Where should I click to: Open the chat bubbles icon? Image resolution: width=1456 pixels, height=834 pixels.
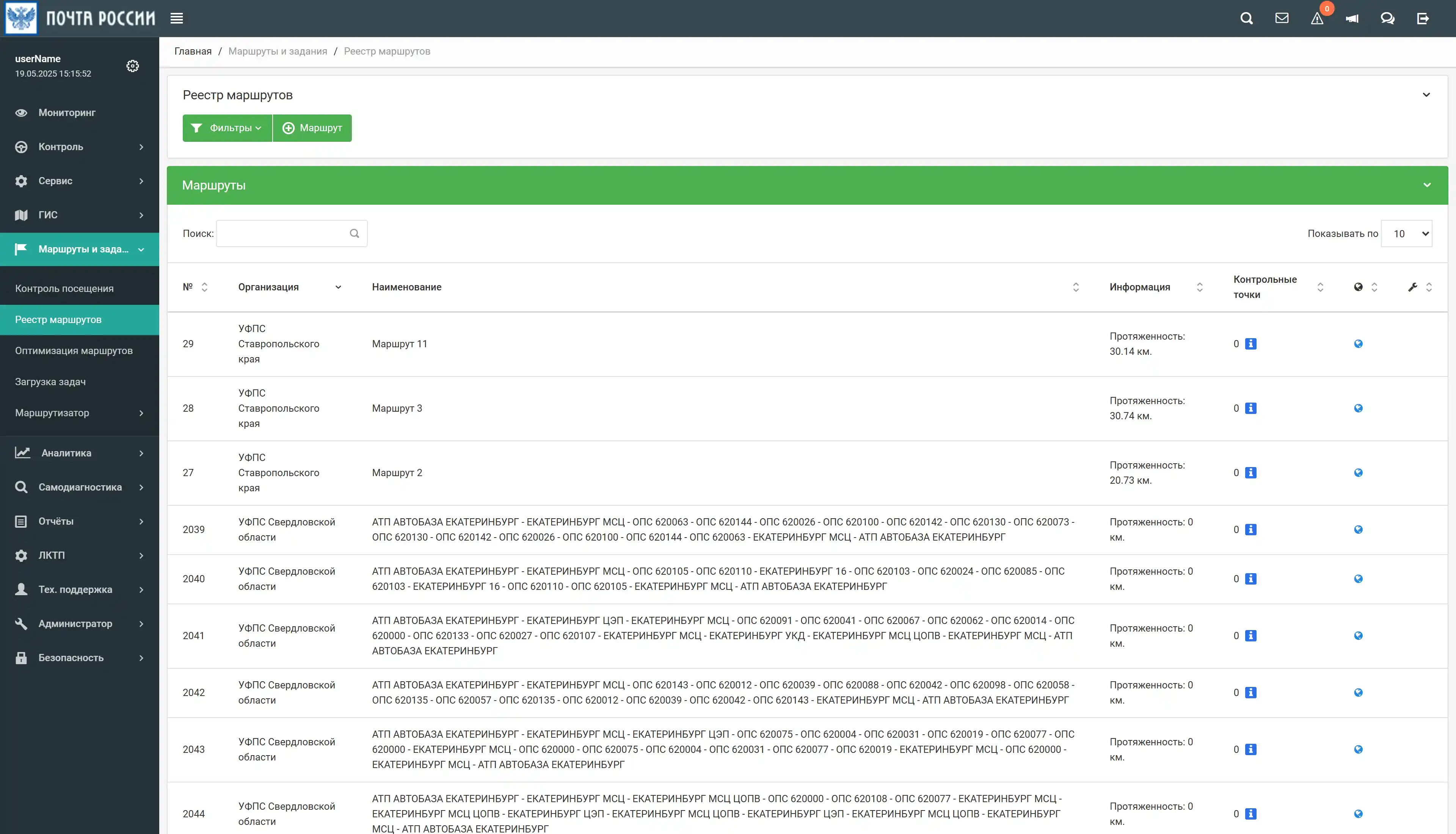point(1387,18)
